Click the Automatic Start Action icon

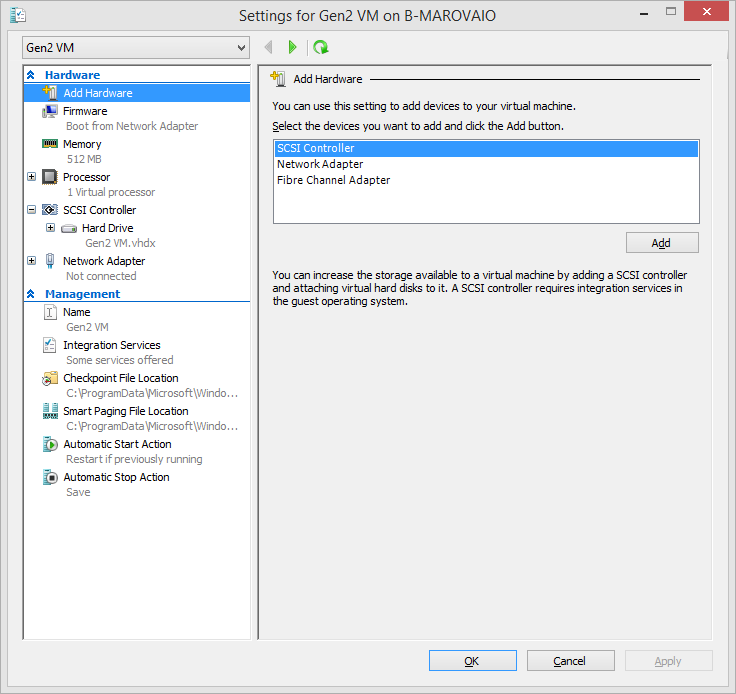[50, 444]
